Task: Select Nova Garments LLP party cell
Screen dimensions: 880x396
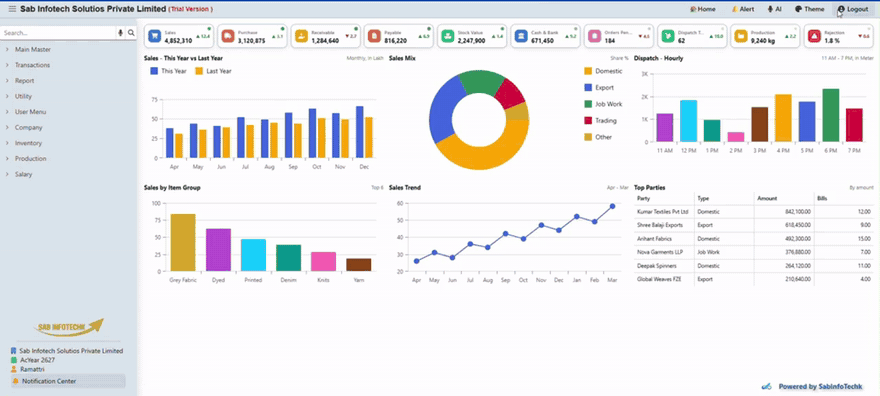Action: coord(664,252)
